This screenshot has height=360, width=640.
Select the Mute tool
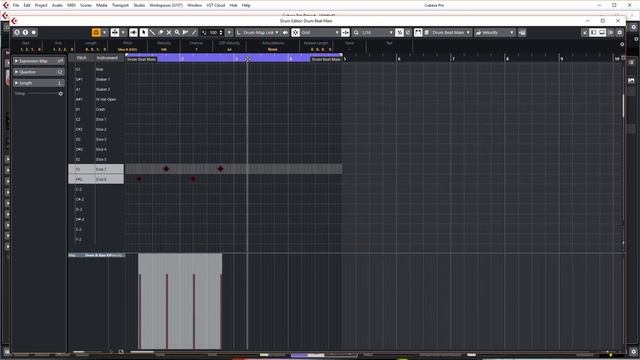coord(169,32)
